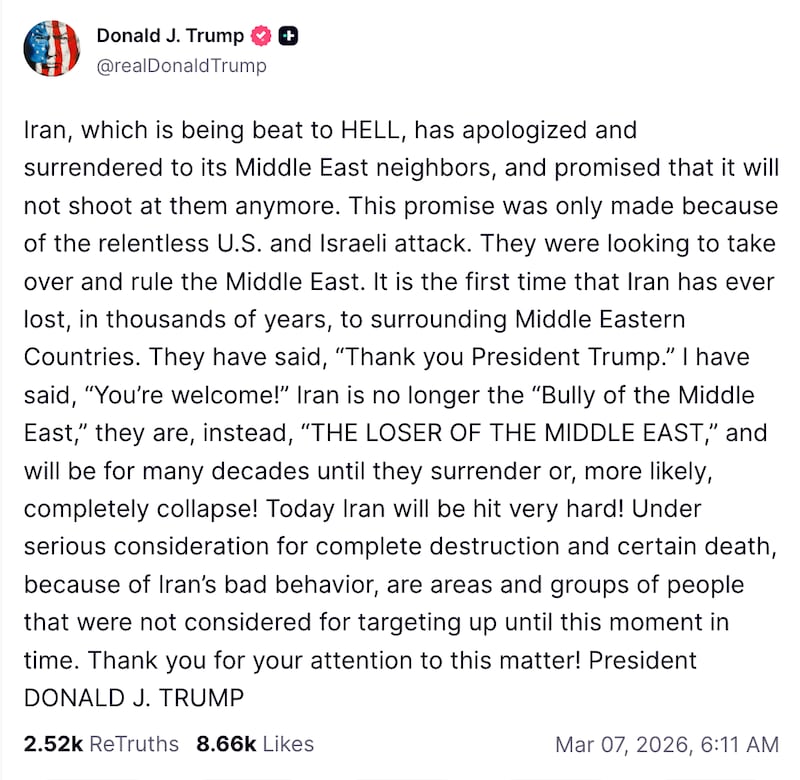Click the pink verified checkmark badge

[260, 33]
